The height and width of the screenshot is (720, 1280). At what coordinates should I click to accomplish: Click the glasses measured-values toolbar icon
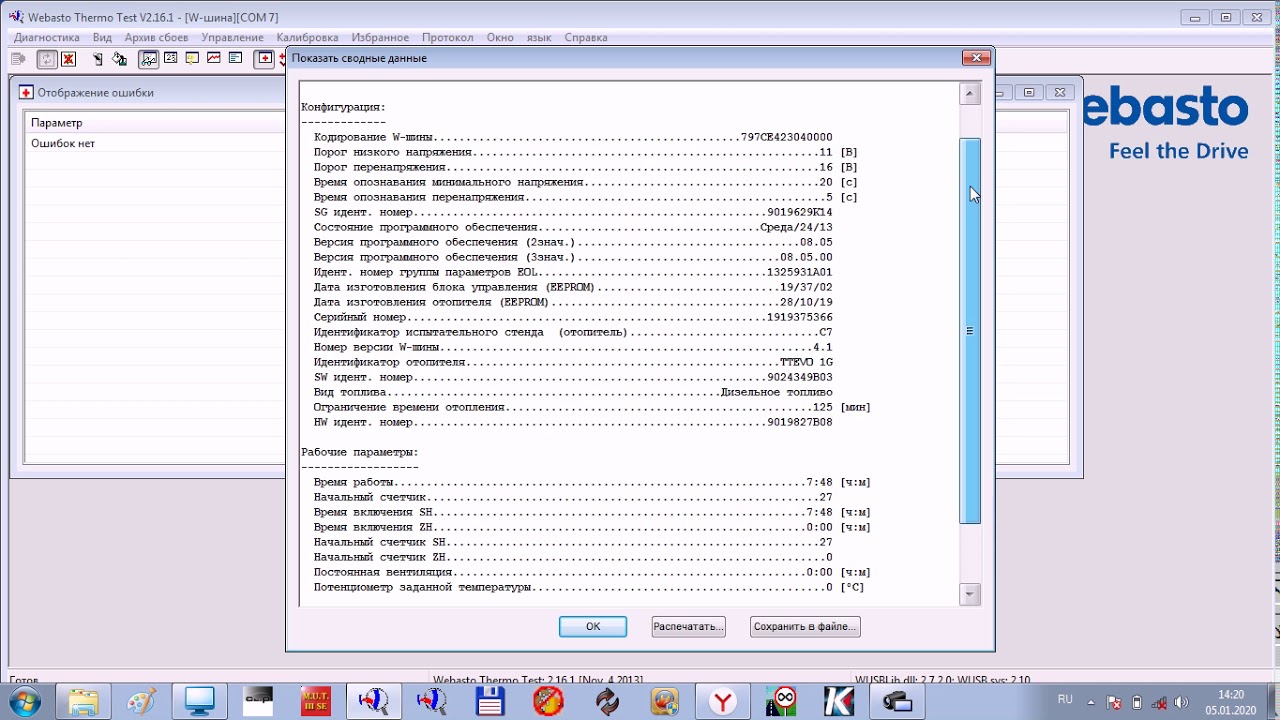tap(149, 59)
